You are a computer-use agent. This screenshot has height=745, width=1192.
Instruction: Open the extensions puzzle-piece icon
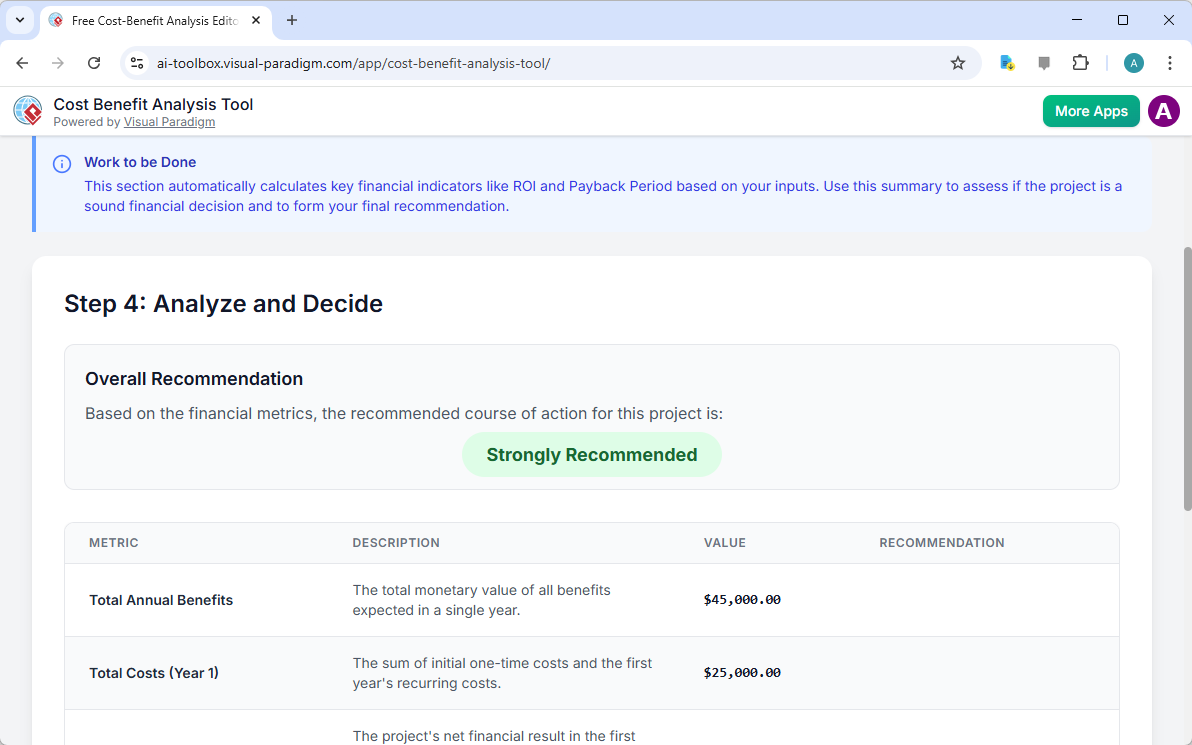click(x=1080, y=62)
